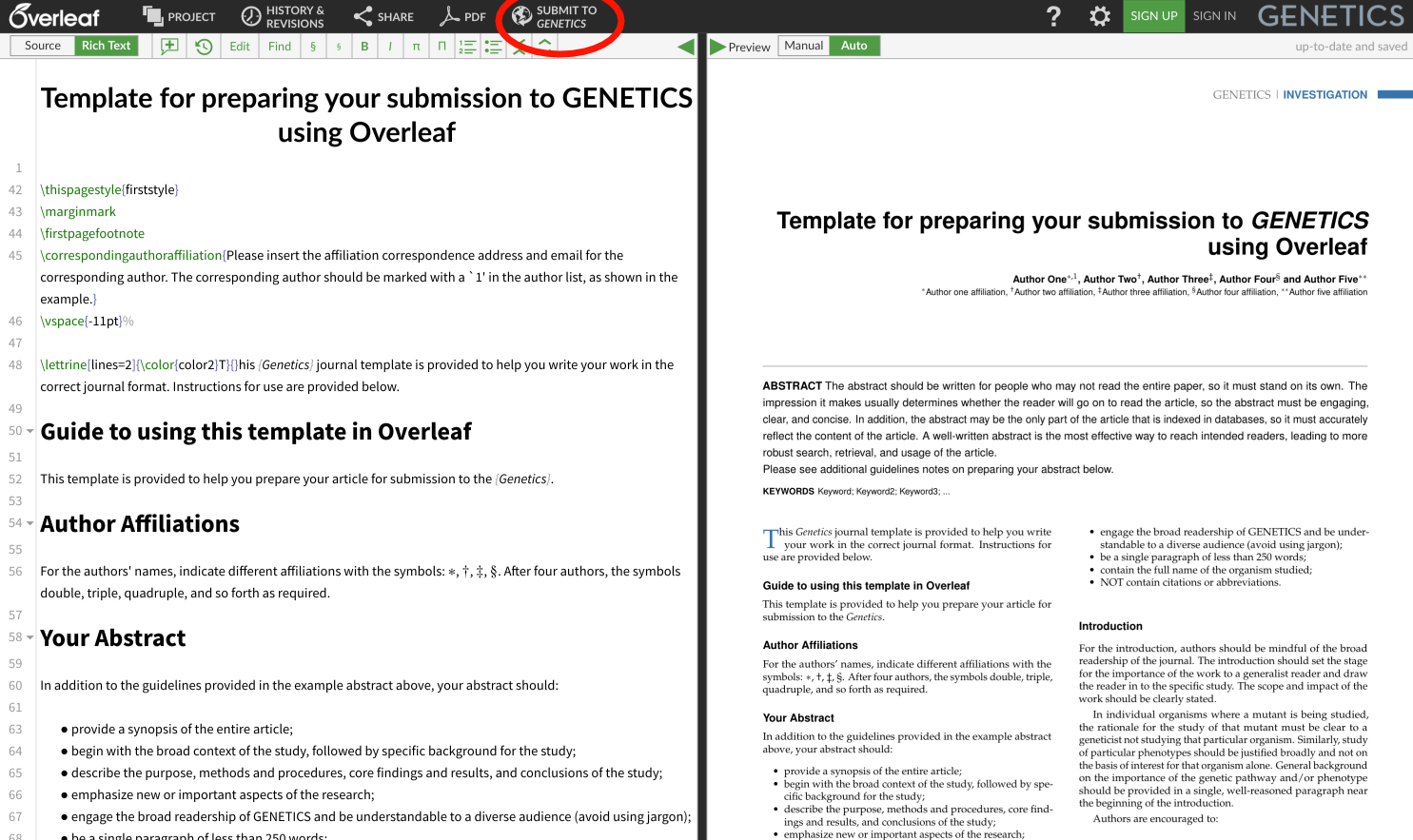The height and width of the screenshot is (840, 1413).
Task: Insert a bulleted list
Action: tap(493, 46)
